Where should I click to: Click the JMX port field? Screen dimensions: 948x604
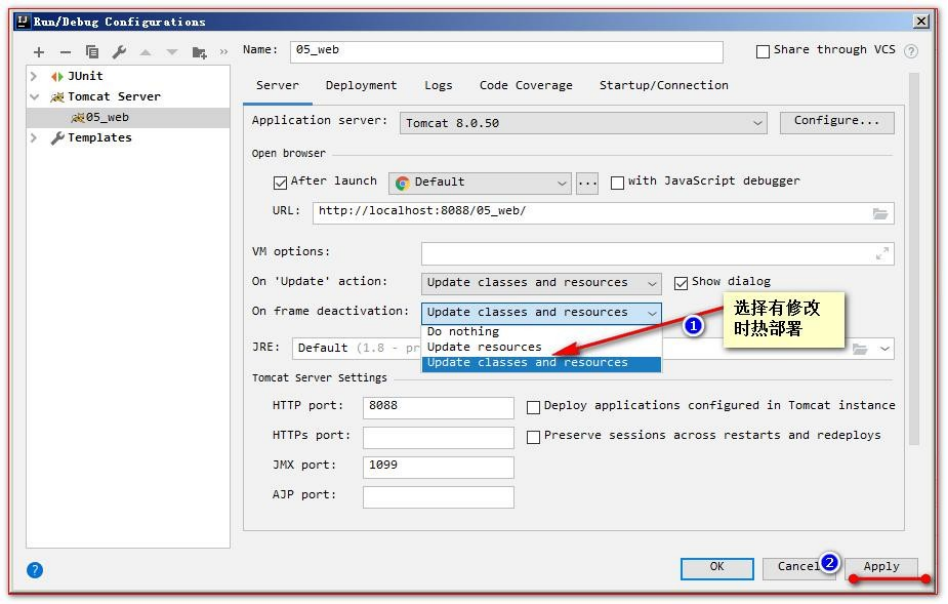(438, 467)
